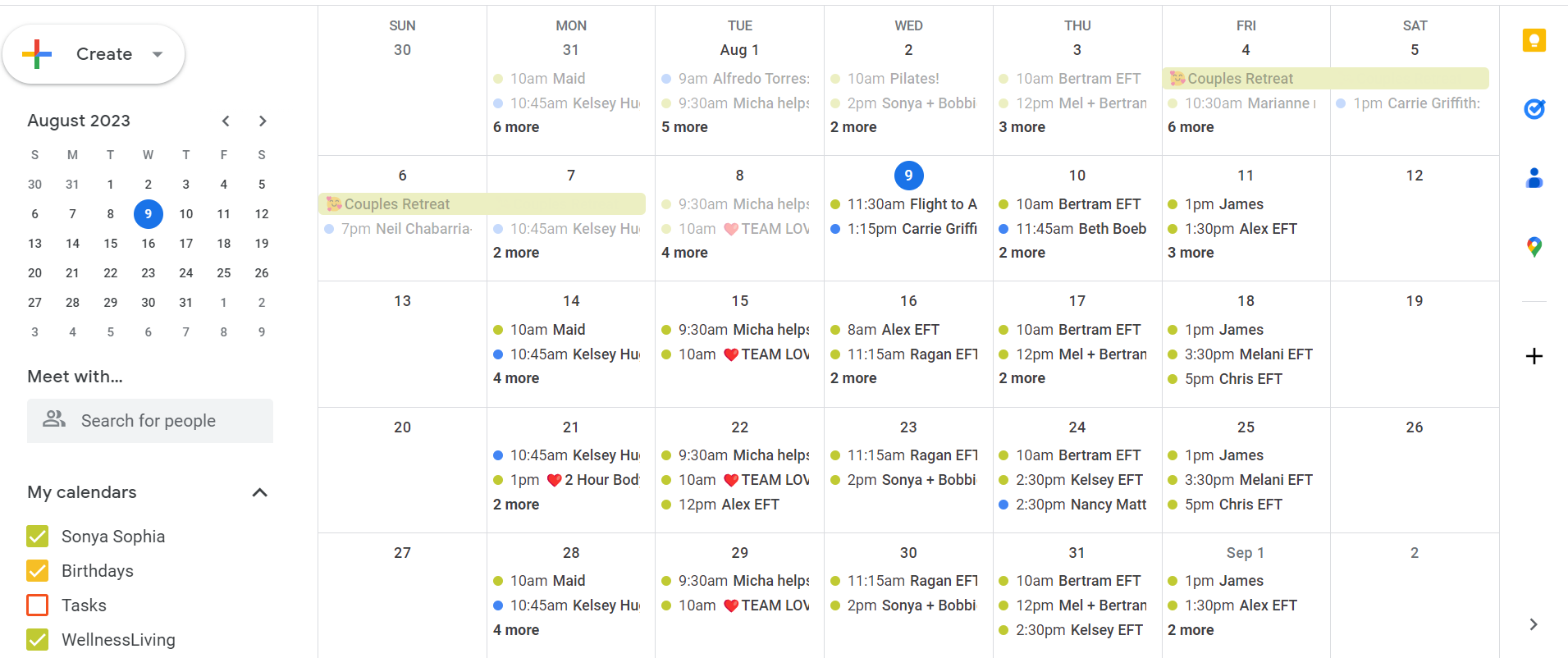Image resolution: width=1568 pixels, height=658 pixels.
Task: Expand "6 more" events on Monday 31
Action: [516, 127]
